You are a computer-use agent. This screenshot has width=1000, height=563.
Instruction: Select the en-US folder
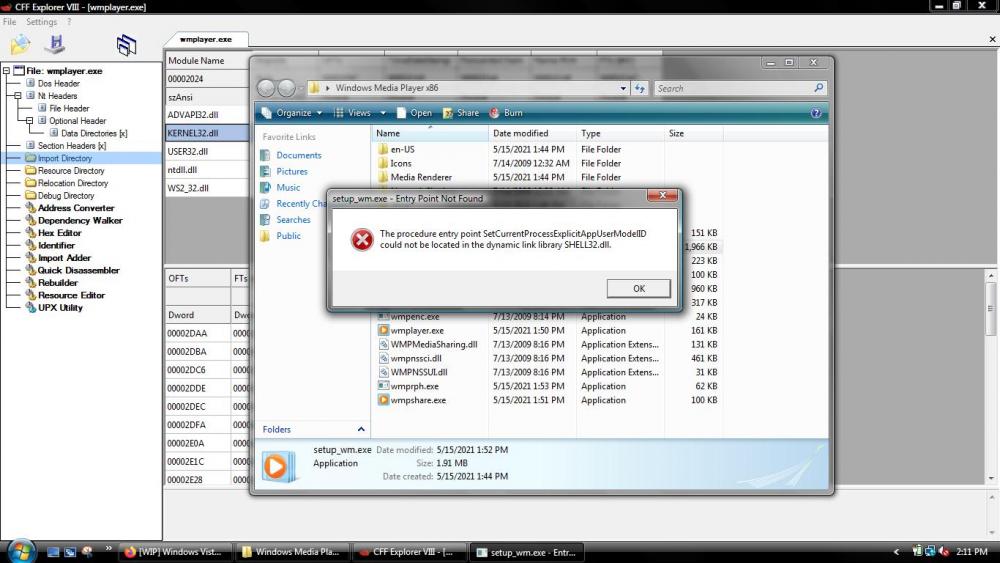click(402, 149)
